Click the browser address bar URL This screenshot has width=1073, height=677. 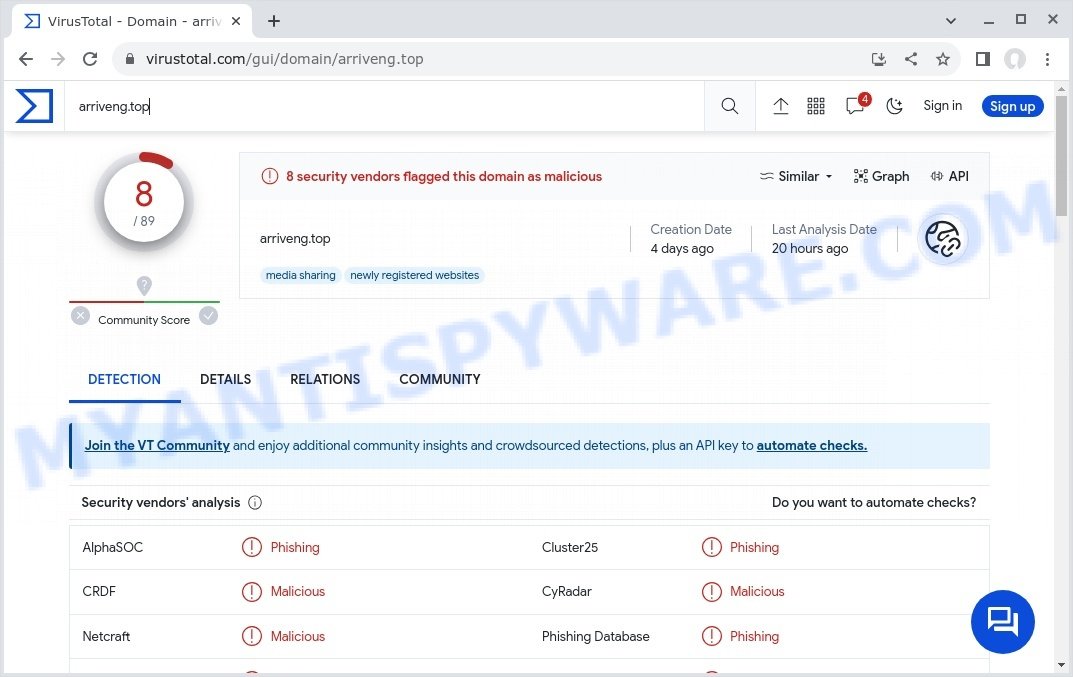click(285, 59)
